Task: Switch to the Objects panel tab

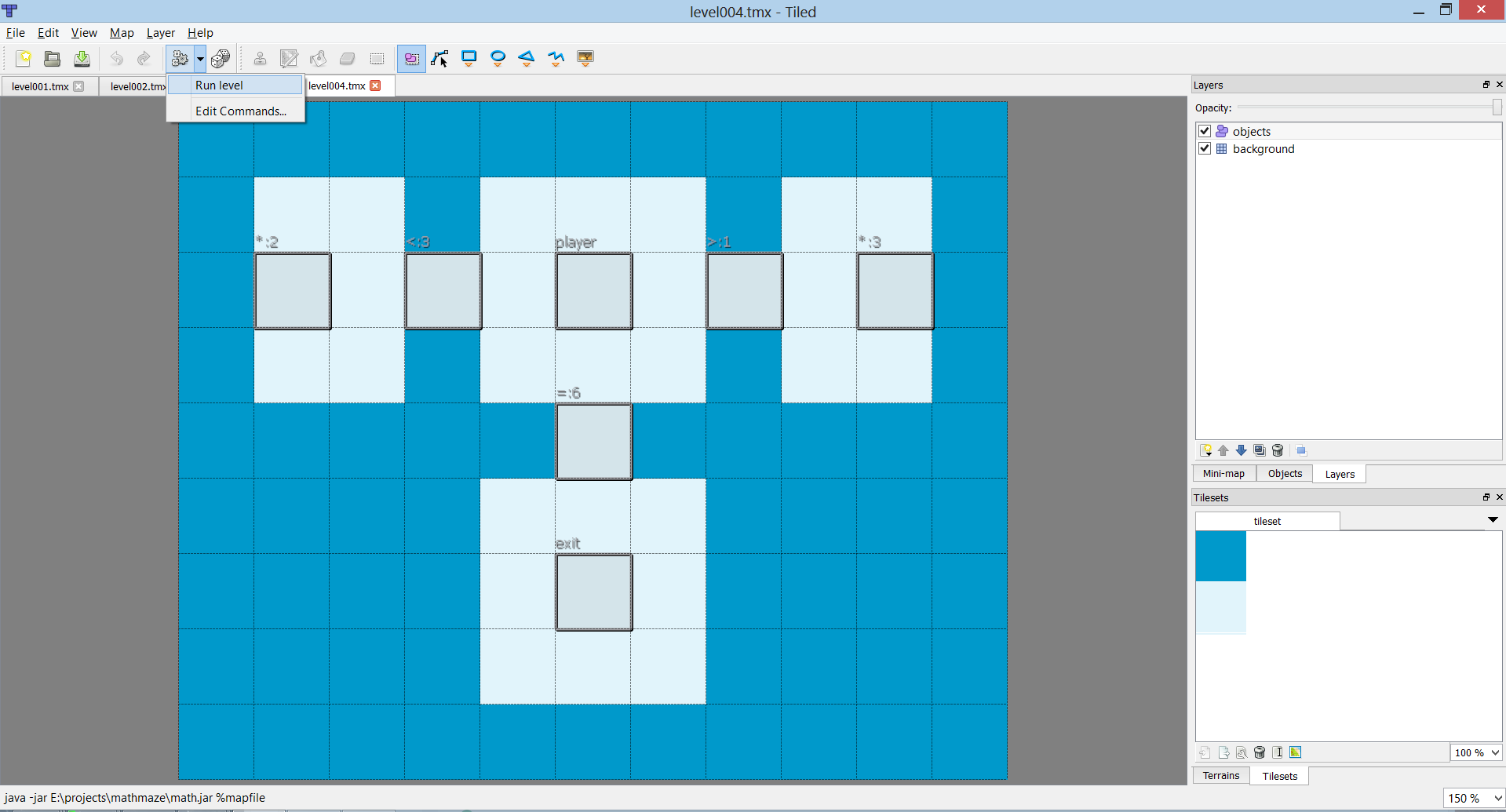Action: click(1285, 473)
